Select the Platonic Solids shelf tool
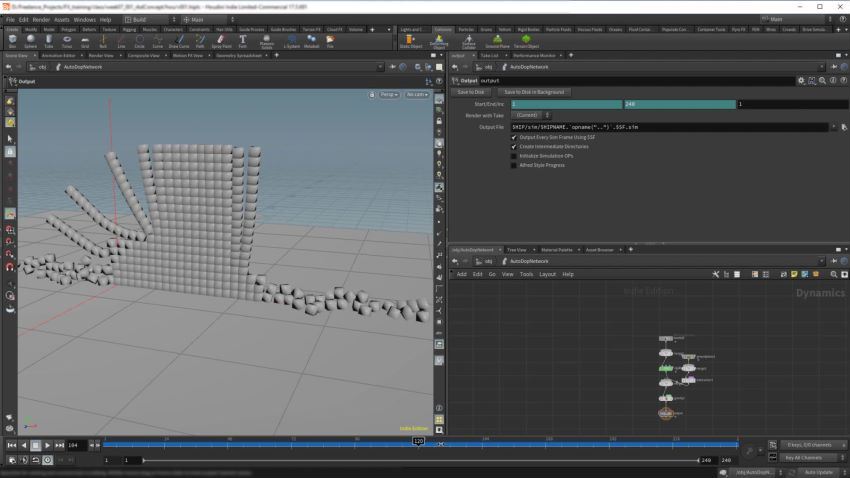850x478 pixels. click(266, 42)
